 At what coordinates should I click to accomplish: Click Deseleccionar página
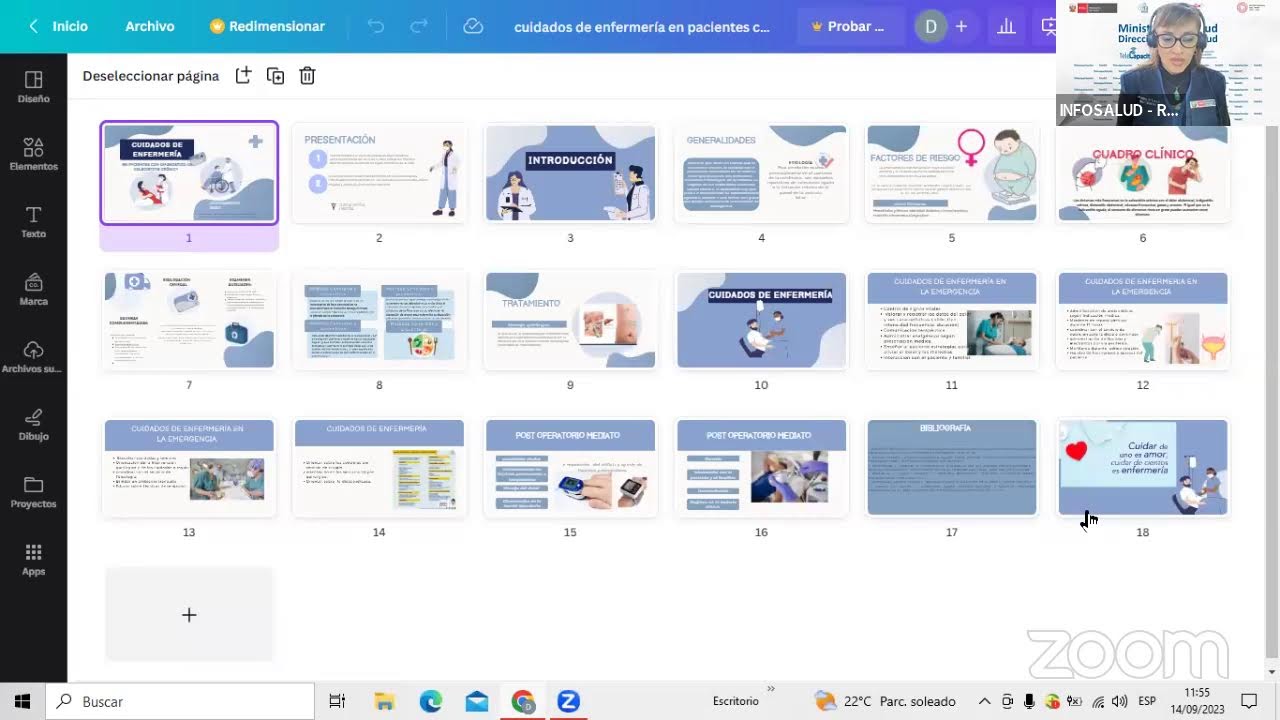151,75
